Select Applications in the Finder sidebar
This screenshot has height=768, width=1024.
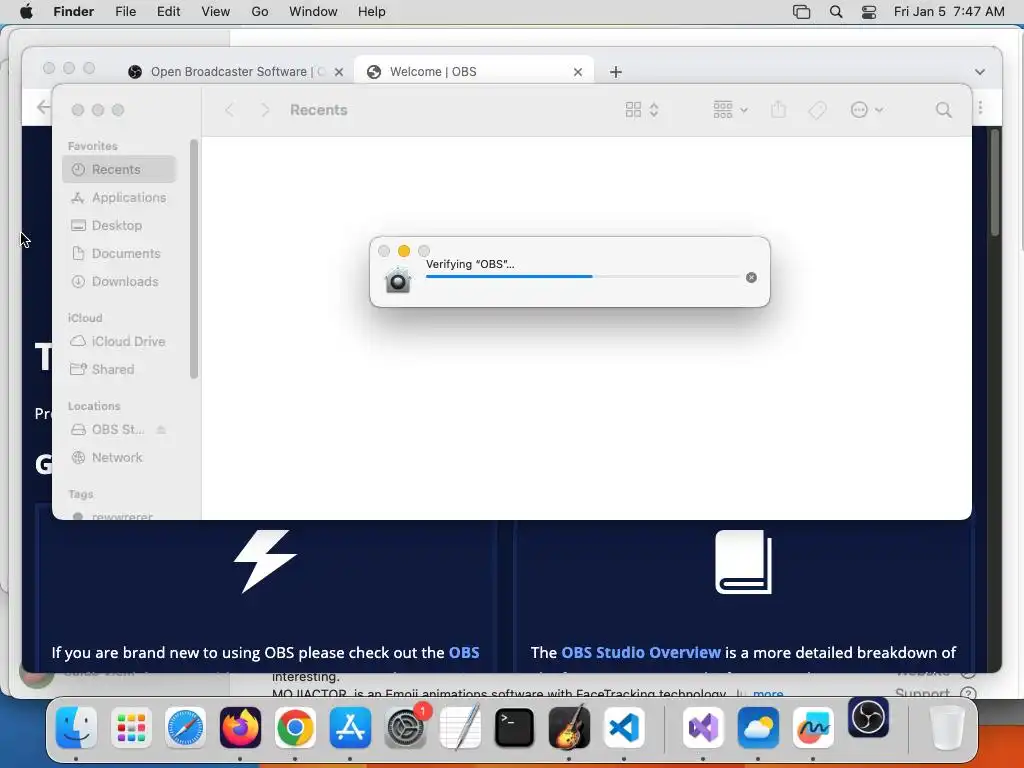(120, 197)
